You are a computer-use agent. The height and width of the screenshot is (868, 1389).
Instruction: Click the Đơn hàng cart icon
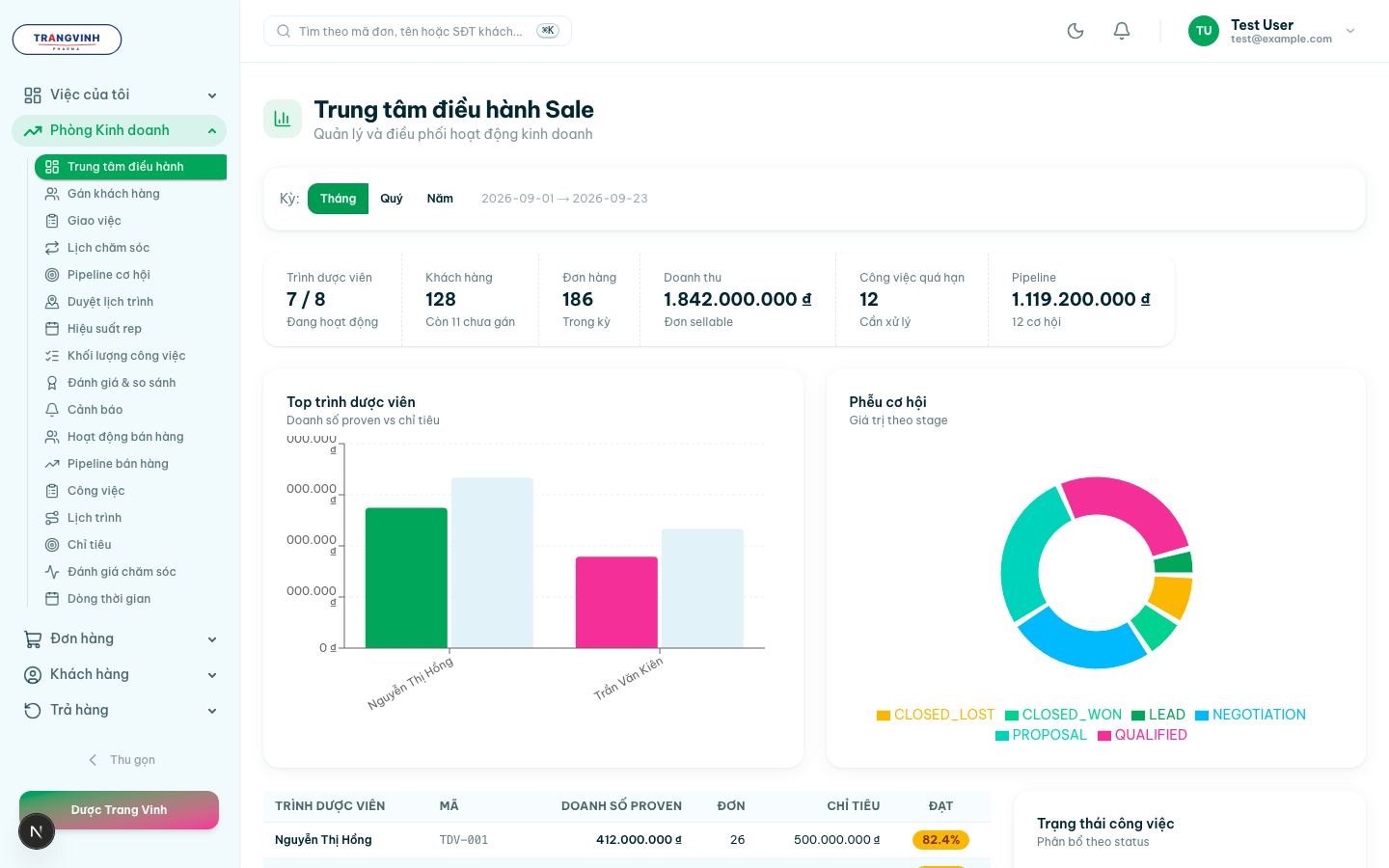click(x=33, y=638)
